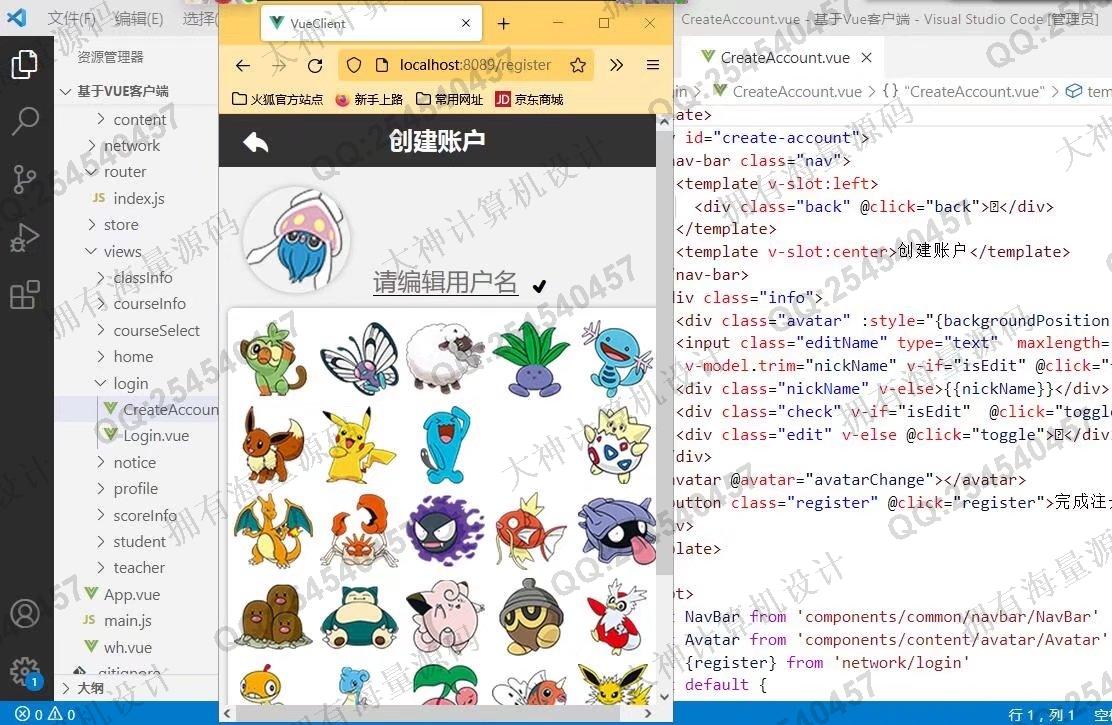Open the 编辑(E) menu
The image size is (1112, 725).
tap(138, 18)
